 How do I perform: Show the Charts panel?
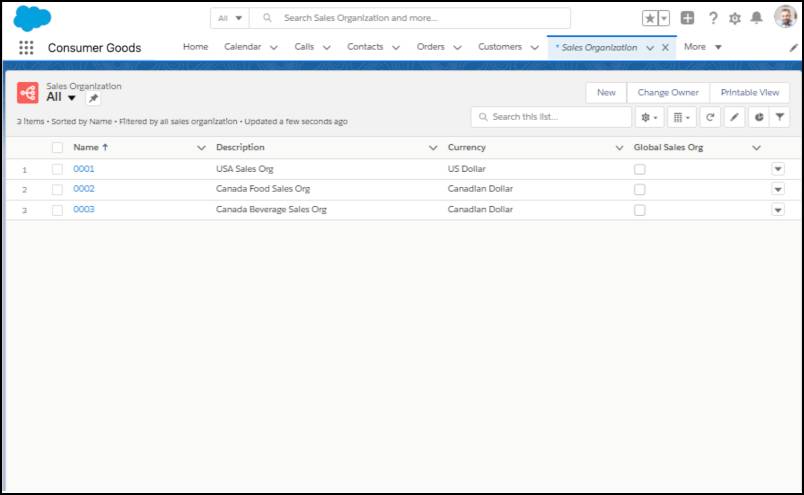759,117
